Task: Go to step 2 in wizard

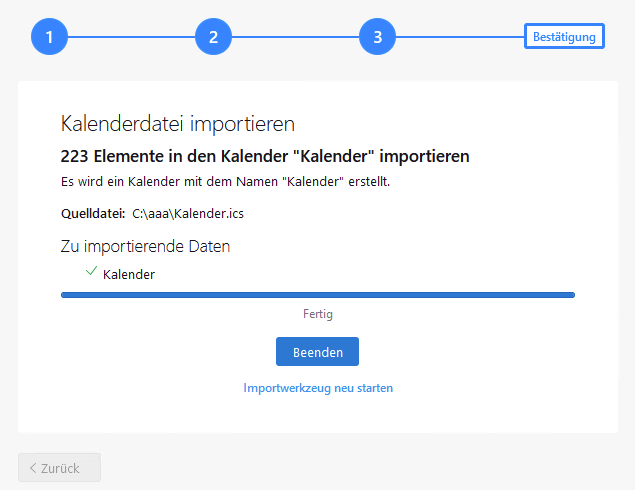Action: (213, 38)
